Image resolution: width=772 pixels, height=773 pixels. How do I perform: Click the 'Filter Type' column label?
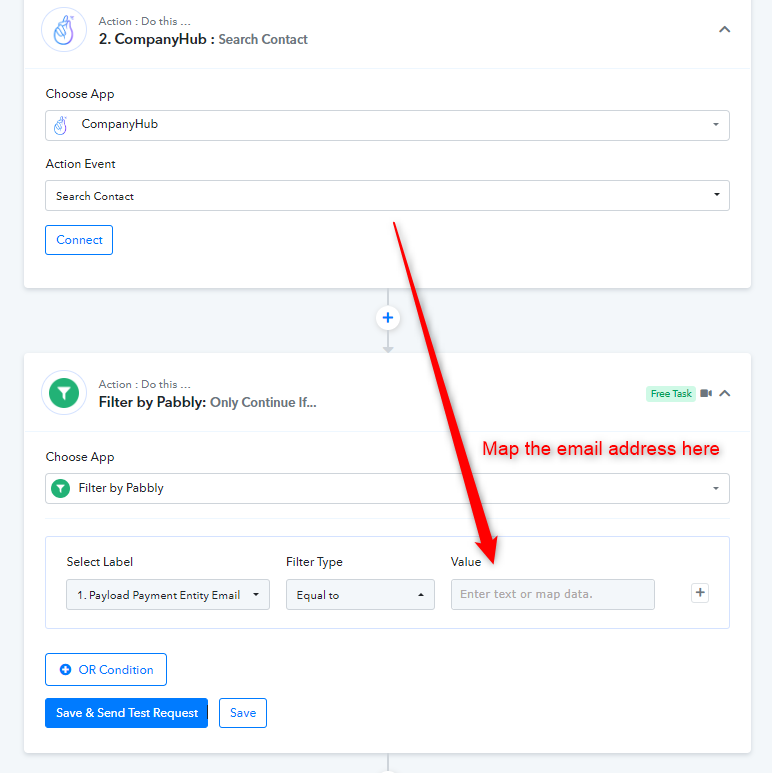(x=314, y=562)
